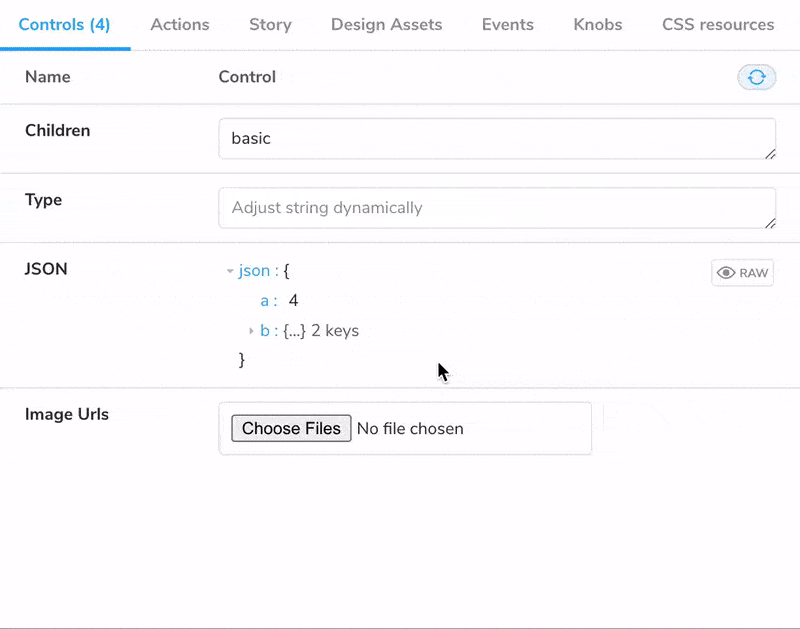Click the Image Urls row label
800x629 pixels.
(67, 414)
